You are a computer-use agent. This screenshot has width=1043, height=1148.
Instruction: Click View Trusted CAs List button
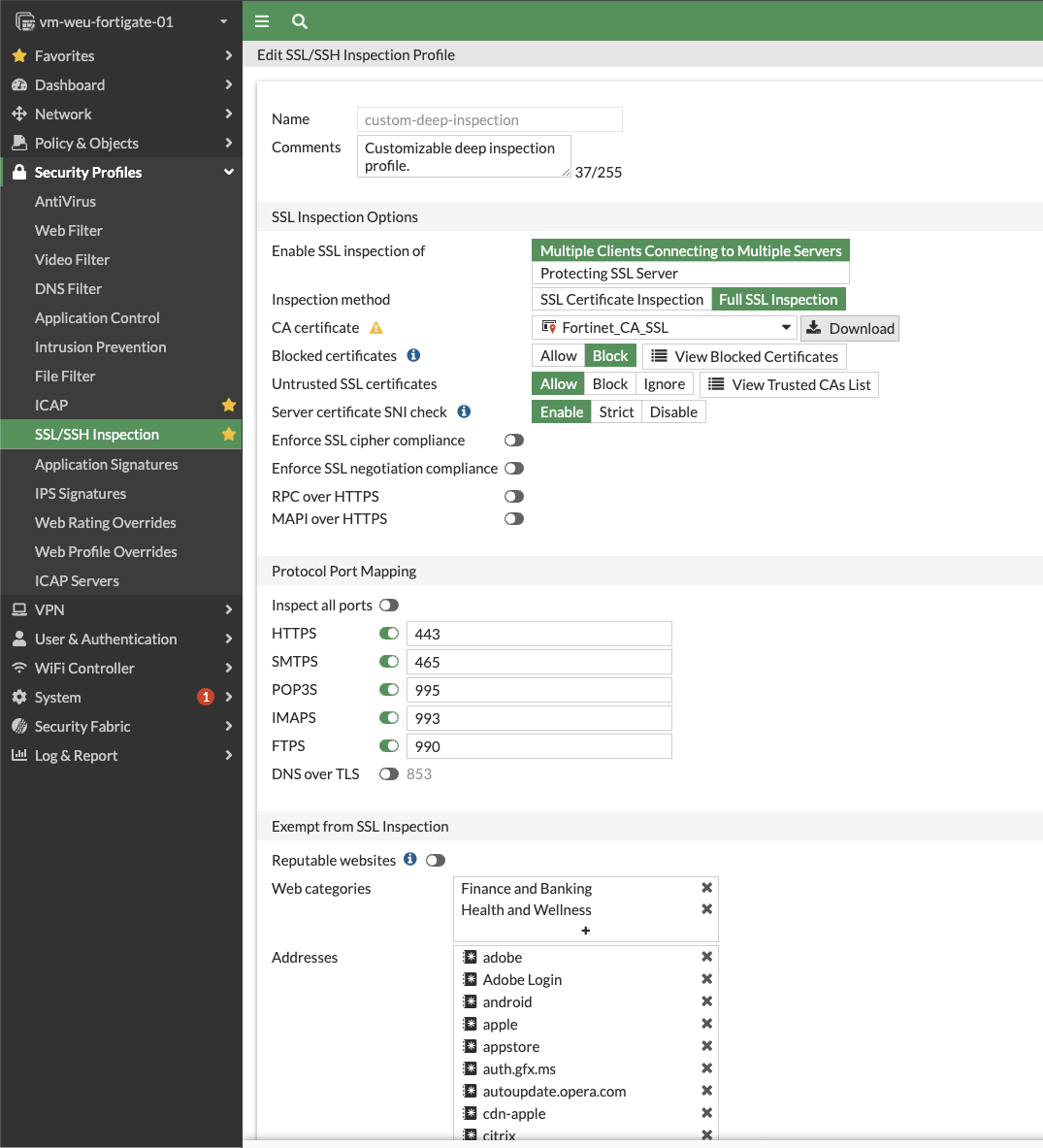[789, 384]
